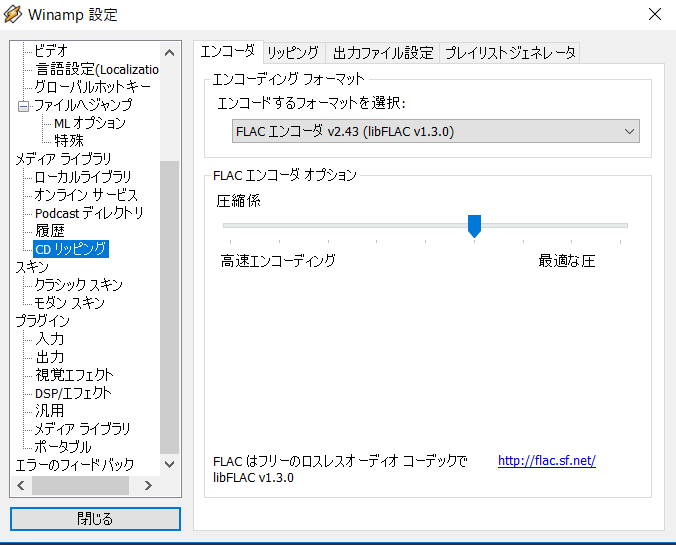Select 入力 plugin item
The height and width of the screenshot is (545, 676).
point(50,339)
